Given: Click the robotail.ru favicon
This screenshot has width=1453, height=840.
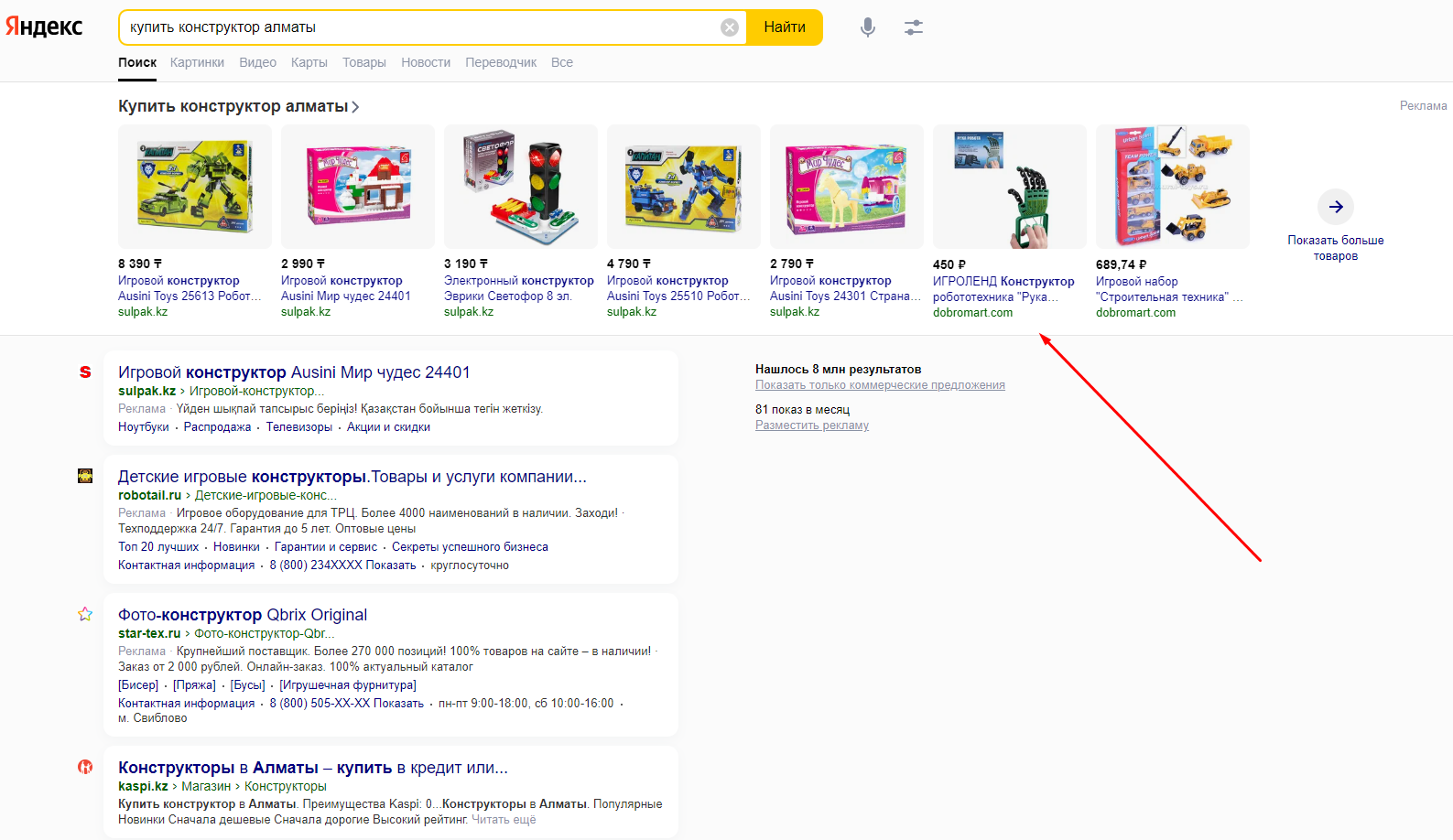Looking at the screenshot, I should pyautogui.click(x=85, y=476).
